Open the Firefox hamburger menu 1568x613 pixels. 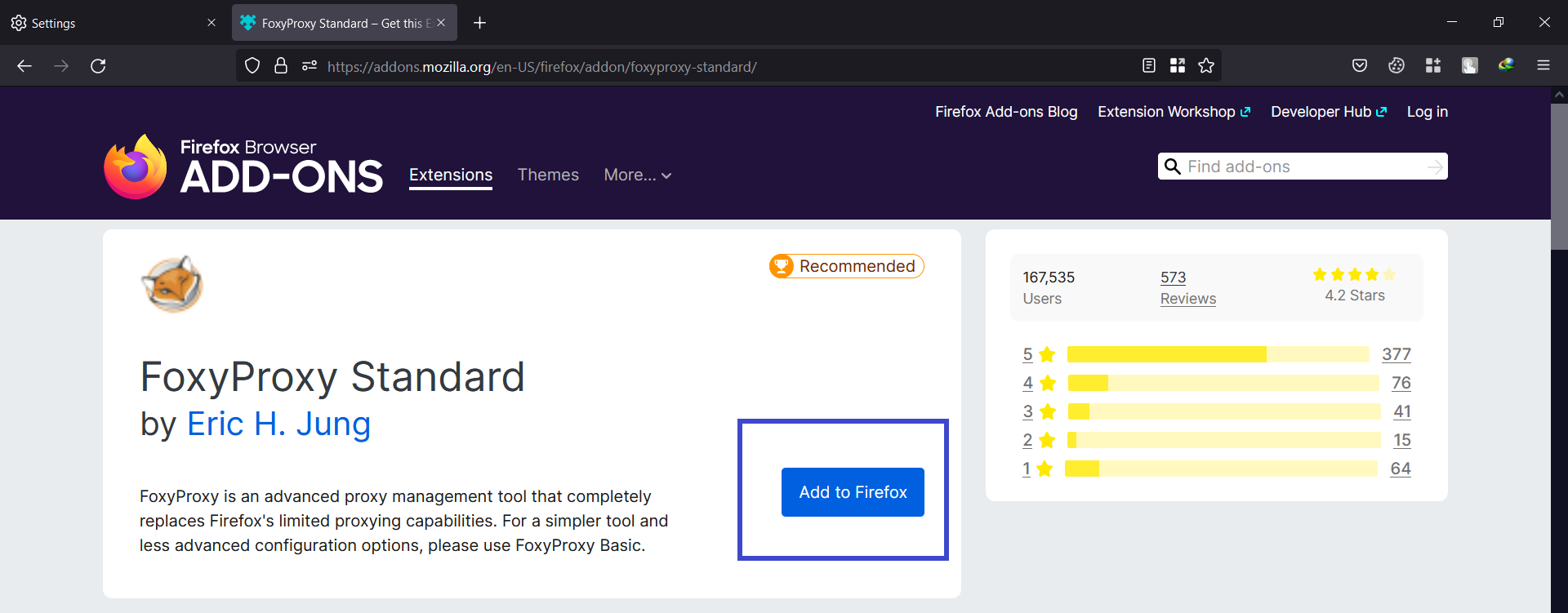[x=1543, y=66]
